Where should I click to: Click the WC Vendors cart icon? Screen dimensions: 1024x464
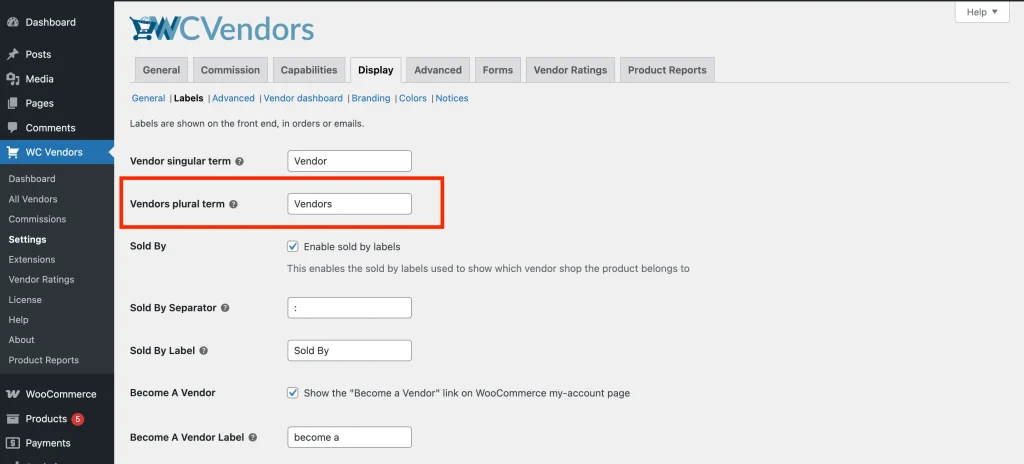(x=12, y=152)
